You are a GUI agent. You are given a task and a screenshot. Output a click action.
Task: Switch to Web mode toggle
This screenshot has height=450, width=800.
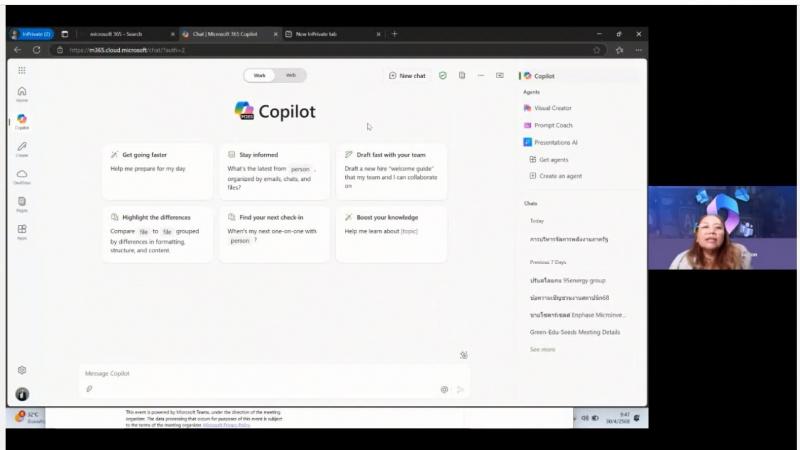291,76
